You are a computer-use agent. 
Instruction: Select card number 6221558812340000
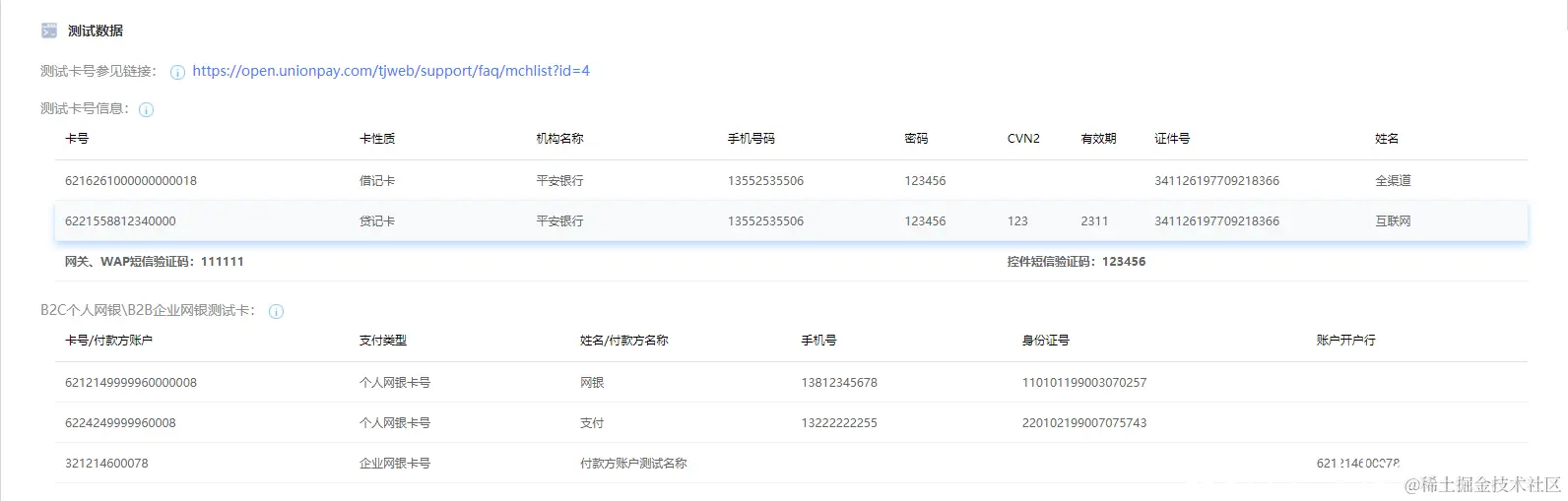tap(120, 221)
